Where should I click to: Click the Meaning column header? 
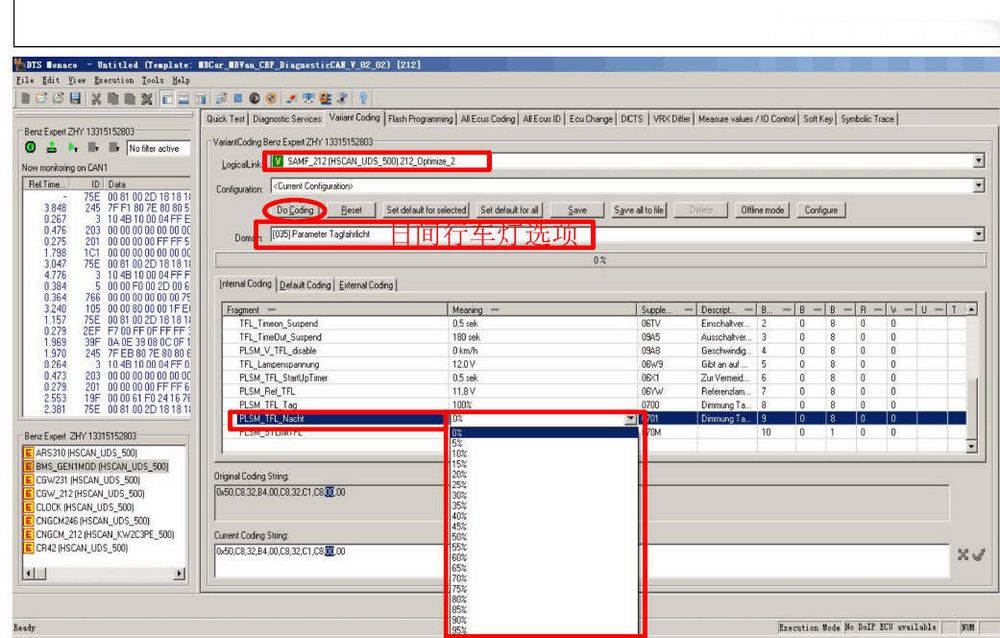542,310
